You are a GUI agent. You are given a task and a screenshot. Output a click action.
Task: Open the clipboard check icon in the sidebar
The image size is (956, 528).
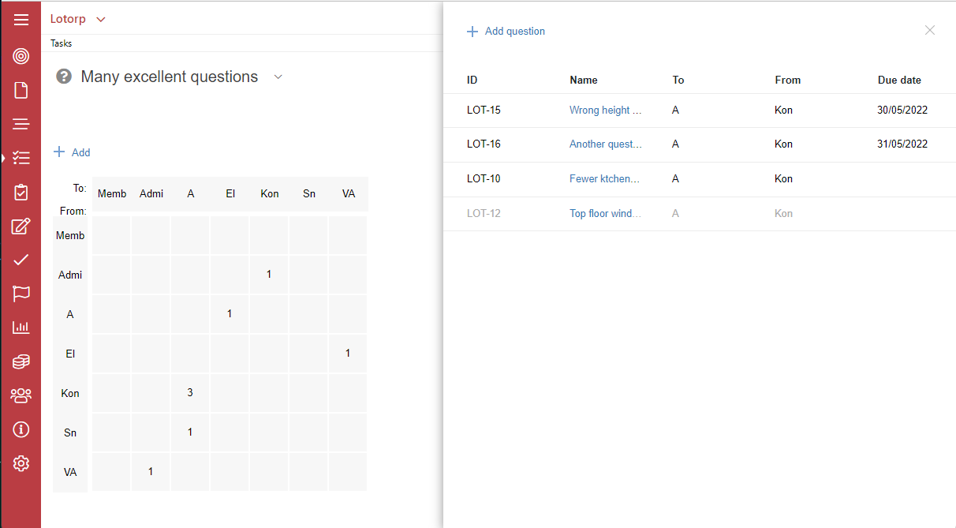21,193
